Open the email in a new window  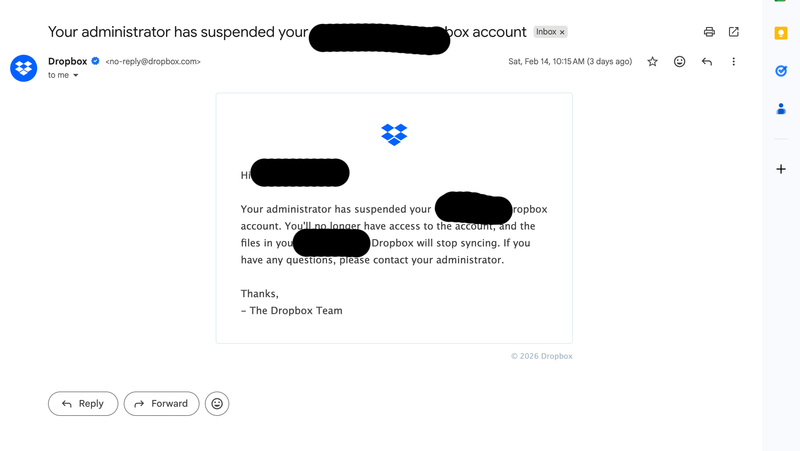click(x=733, y=32)
